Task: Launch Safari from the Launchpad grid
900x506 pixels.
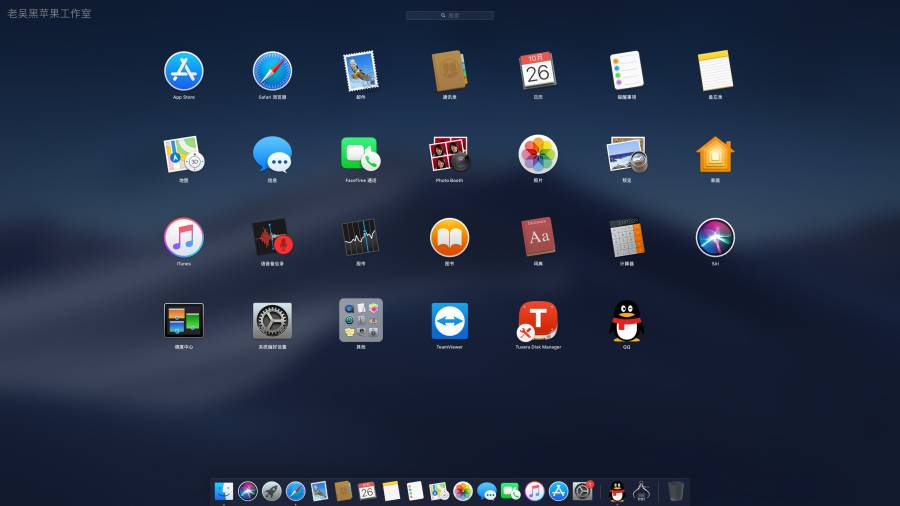Action: coord(272,71)
